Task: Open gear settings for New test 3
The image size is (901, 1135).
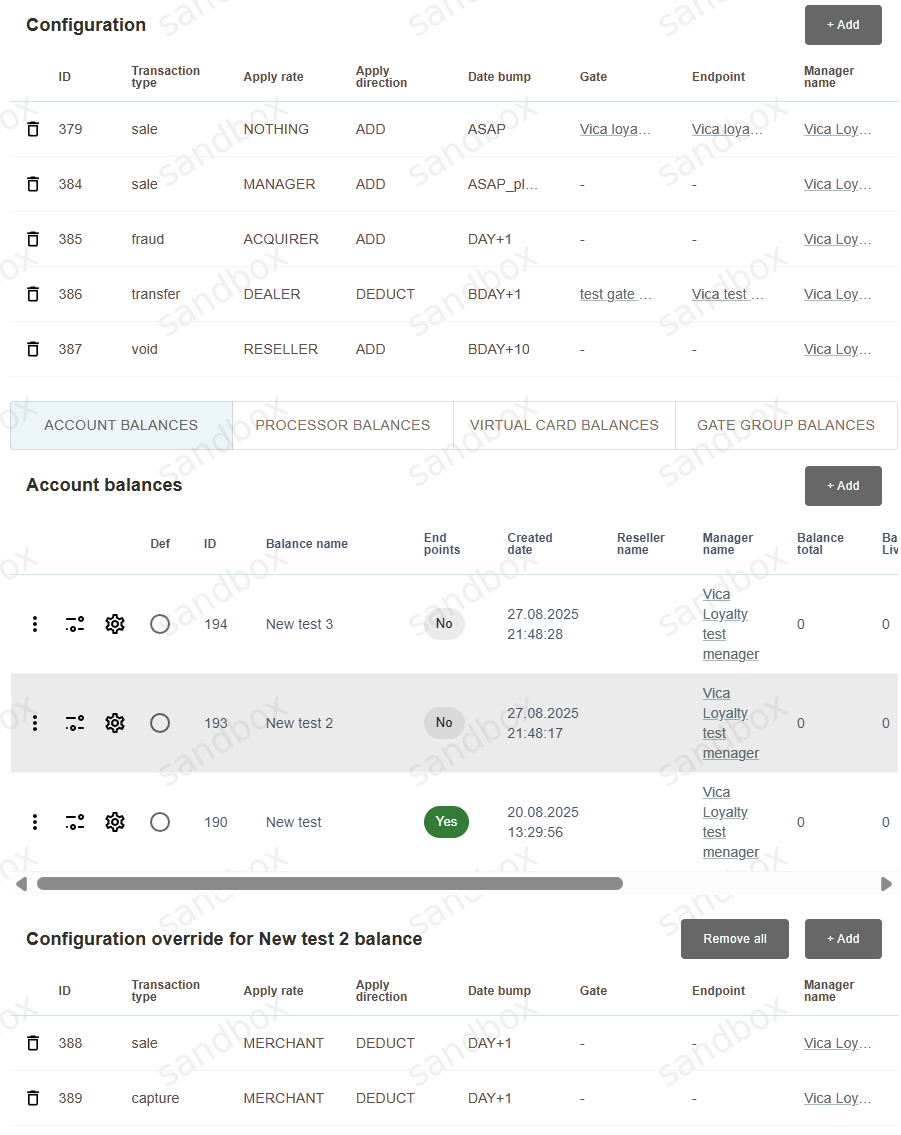Action: click(x=115, y=624)
